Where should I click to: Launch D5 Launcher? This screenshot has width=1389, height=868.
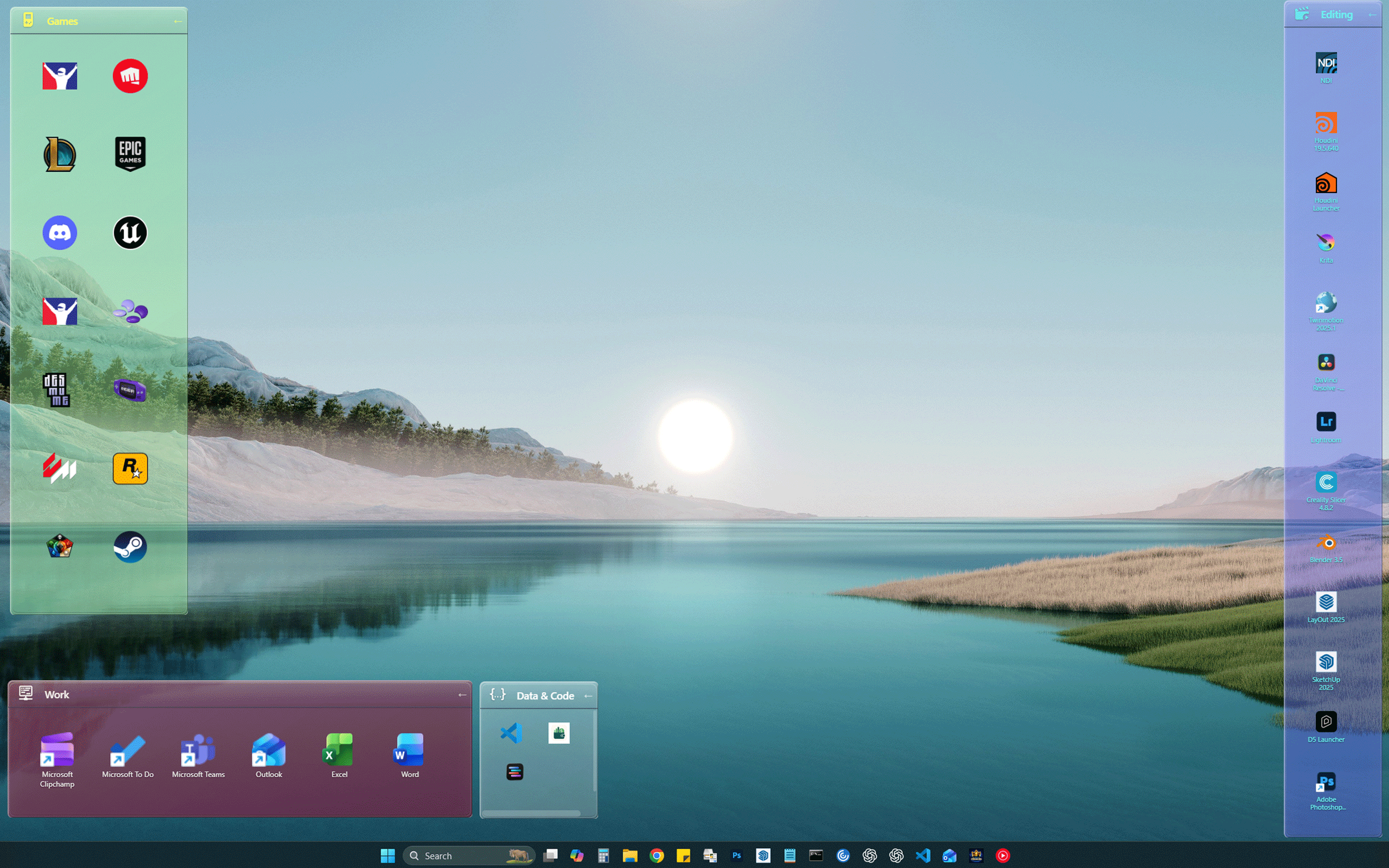(1326, 727)
